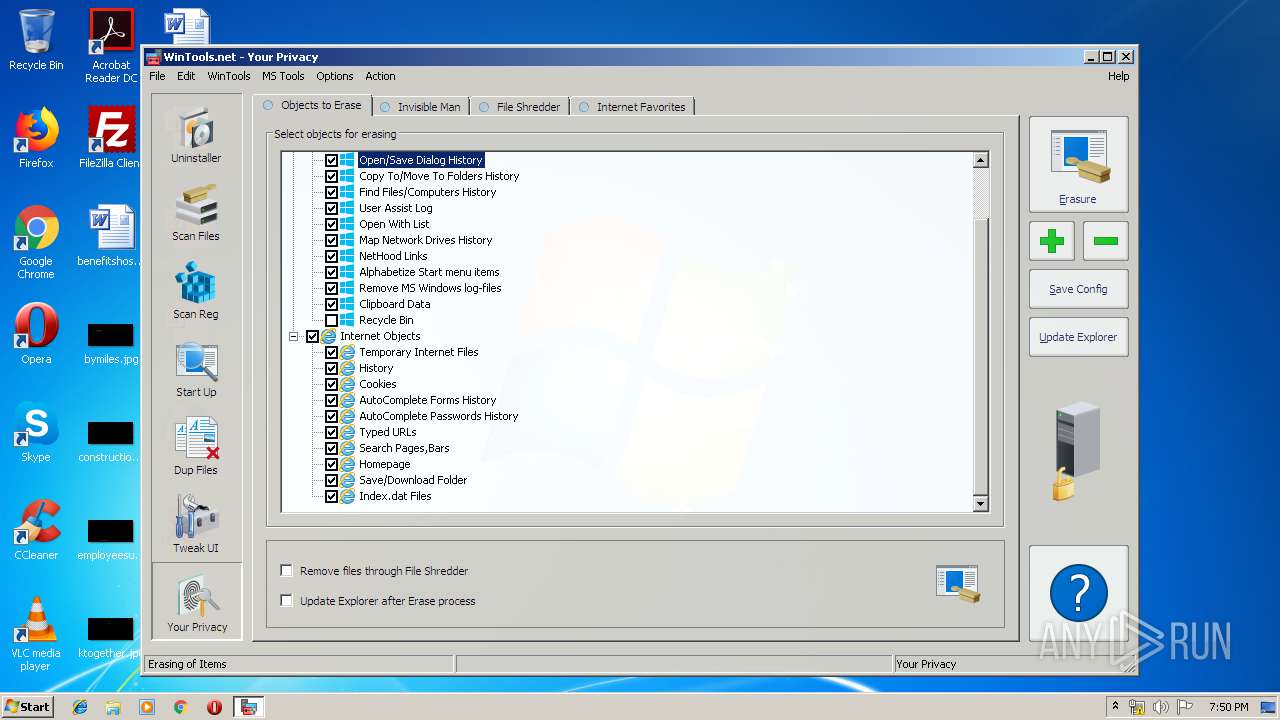Click the green minus button
Screen dimensions: 1280x720
coord(1105,241)
